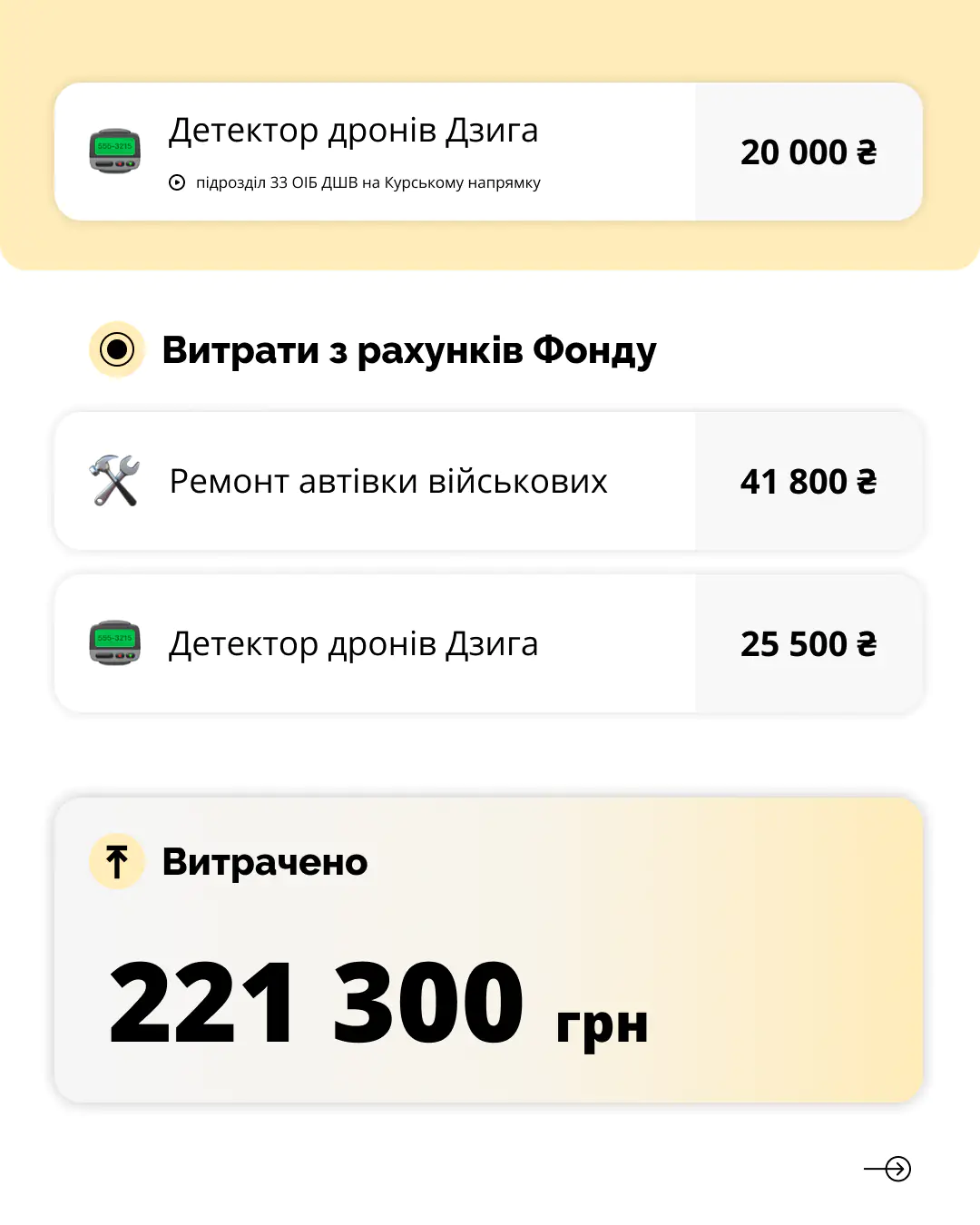The width and height of the screenshot is (980, 1225).
Task: Click the 221 300 total spent figure
Action: point(316,1003)
